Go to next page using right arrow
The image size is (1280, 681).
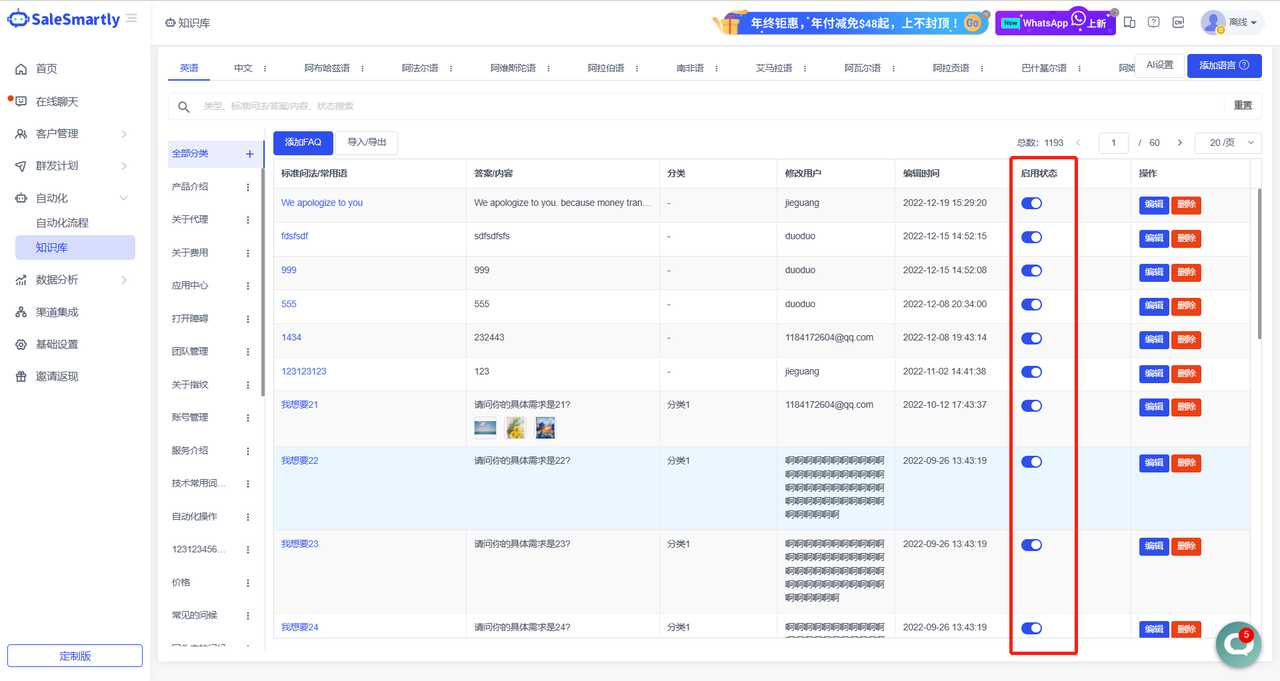point(1180,143)
